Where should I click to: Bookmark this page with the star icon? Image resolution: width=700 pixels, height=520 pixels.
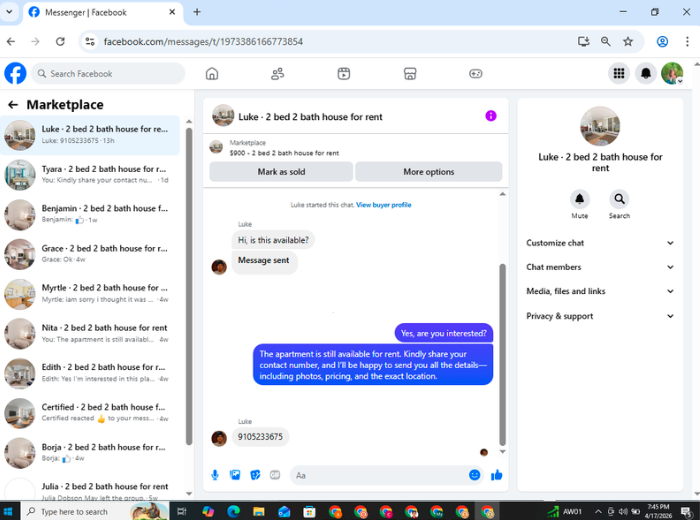pyautogui.click(x=628, y=42)
